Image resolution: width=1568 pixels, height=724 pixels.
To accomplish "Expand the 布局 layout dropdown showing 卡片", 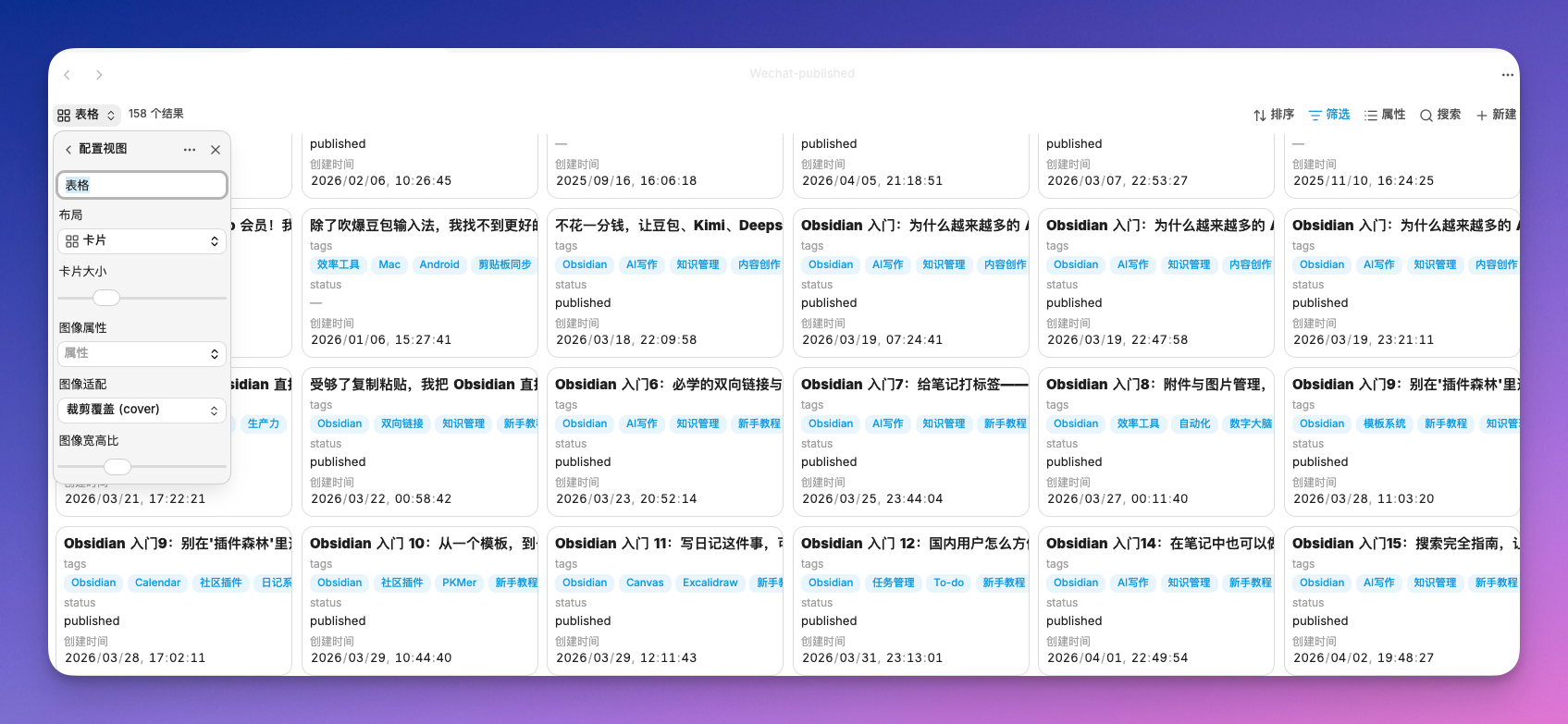I will tap(142, 241).
